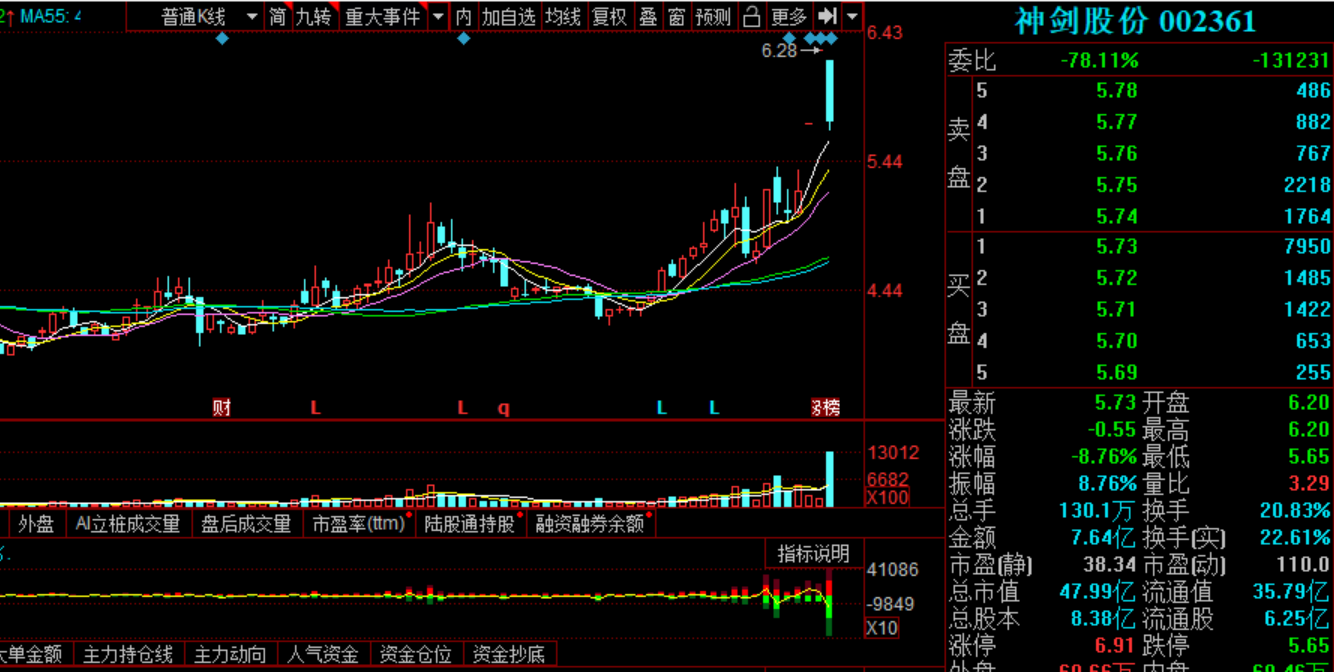
Task: Toggle the 窗 window button
Action: (x=677, y=16)
